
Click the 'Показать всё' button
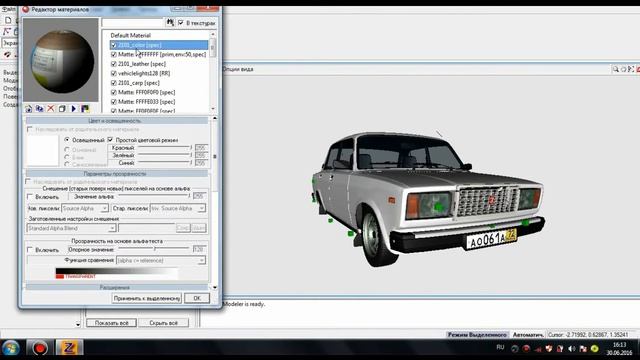(111, 323)
